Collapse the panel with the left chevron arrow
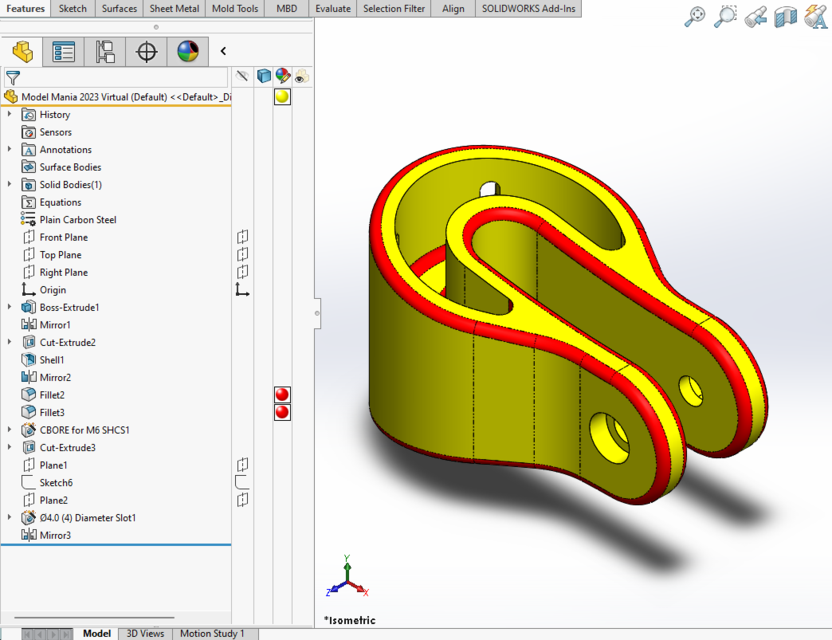The width and height of the screenshot is (832, 640). pos(222,51)
